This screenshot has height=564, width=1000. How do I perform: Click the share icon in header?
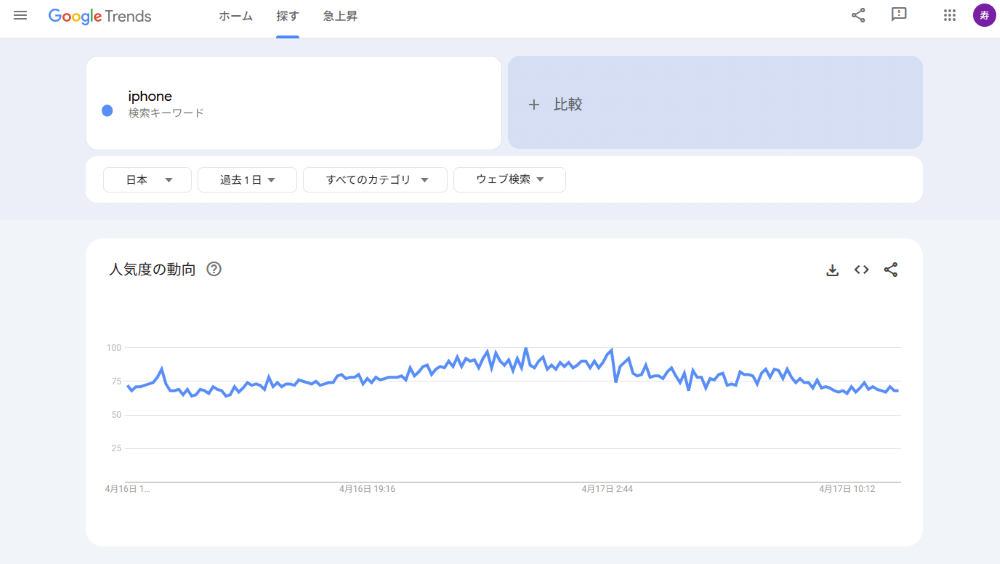click(x=858, y=15)
